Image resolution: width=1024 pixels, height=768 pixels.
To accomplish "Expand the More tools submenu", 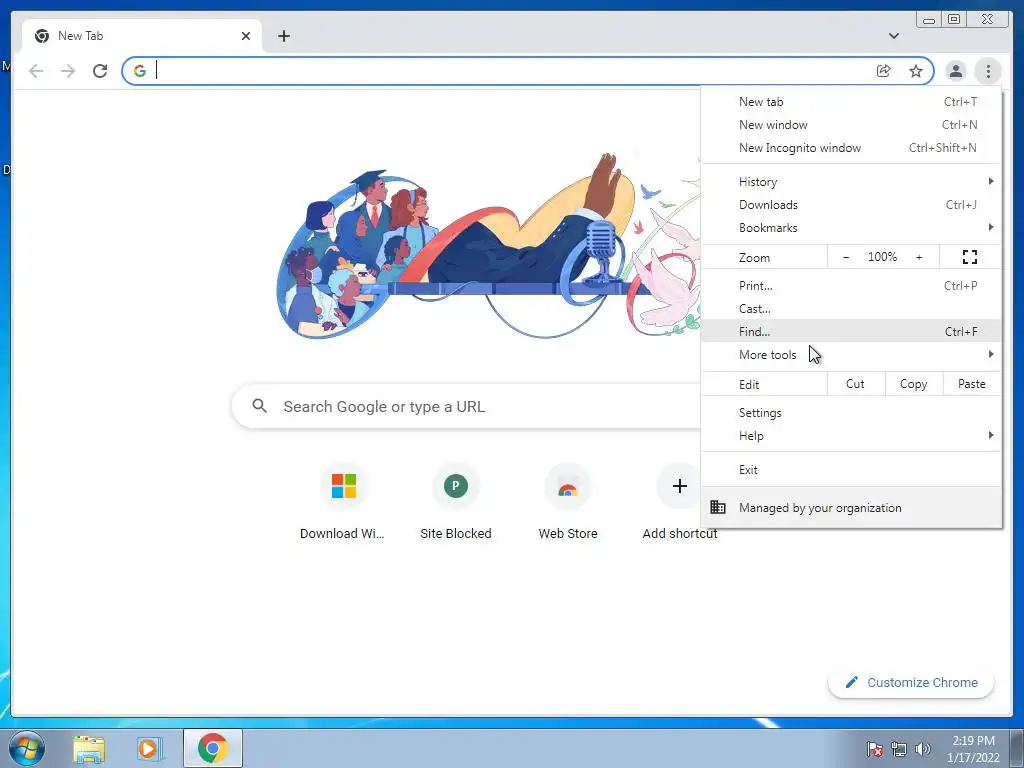I will click(x=851, y=355).
